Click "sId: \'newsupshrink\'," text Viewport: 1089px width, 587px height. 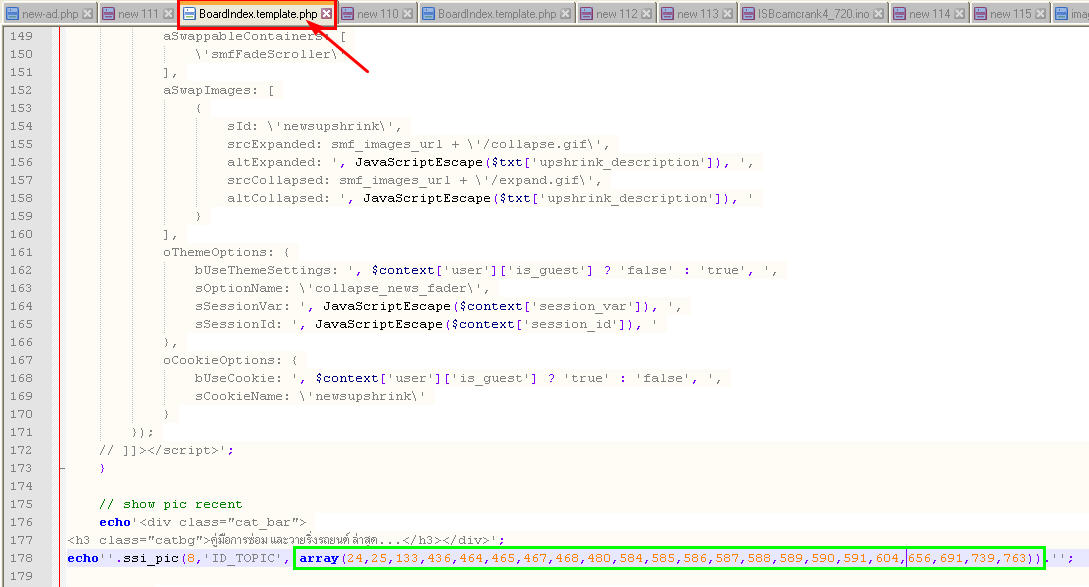[x=314, y=126]
